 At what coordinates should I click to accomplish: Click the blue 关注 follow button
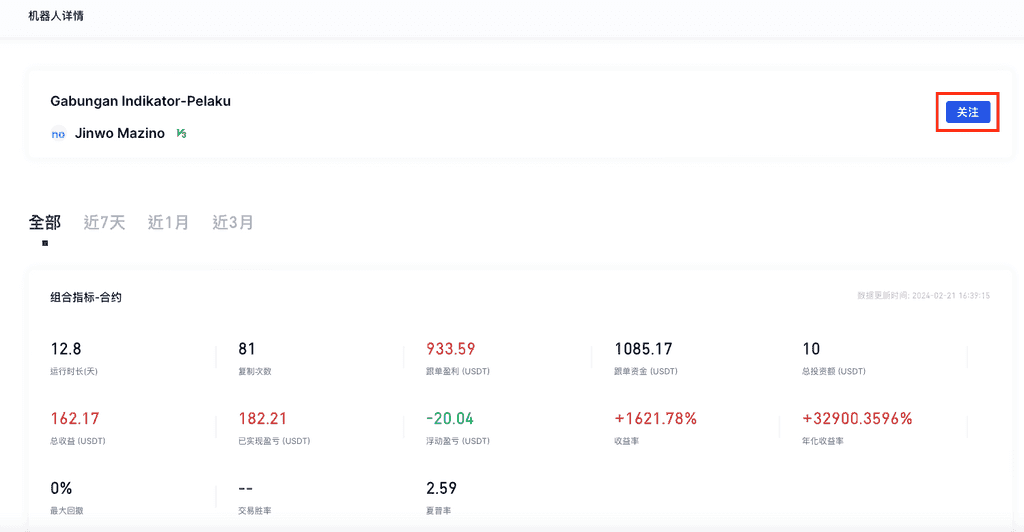(967, 112)
